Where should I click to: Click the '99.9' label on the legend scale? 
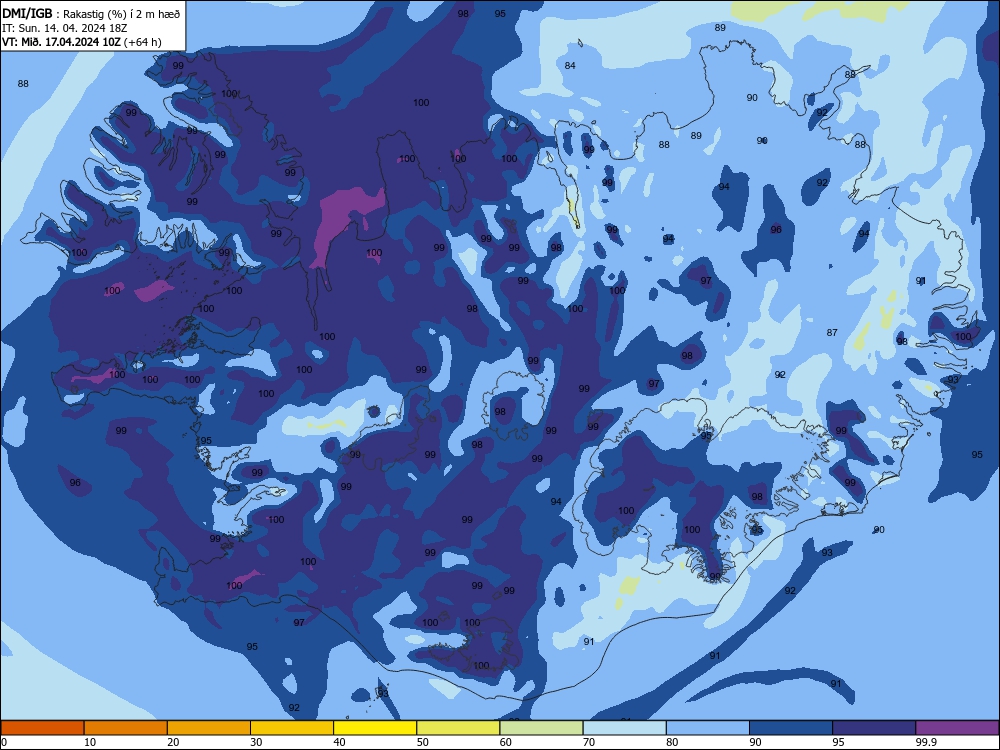(x=926, y=742)
